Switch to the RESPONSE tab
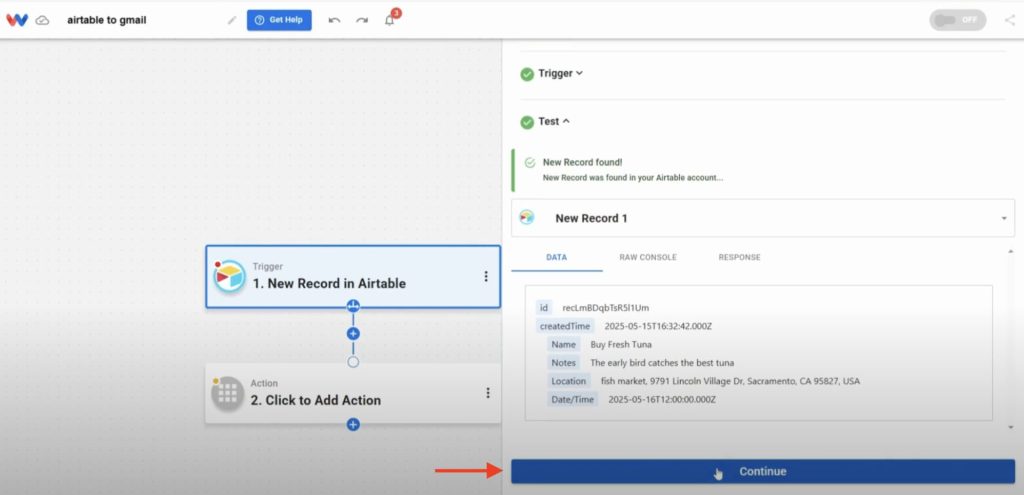The image size is (1024, 495). click(739, 257)
